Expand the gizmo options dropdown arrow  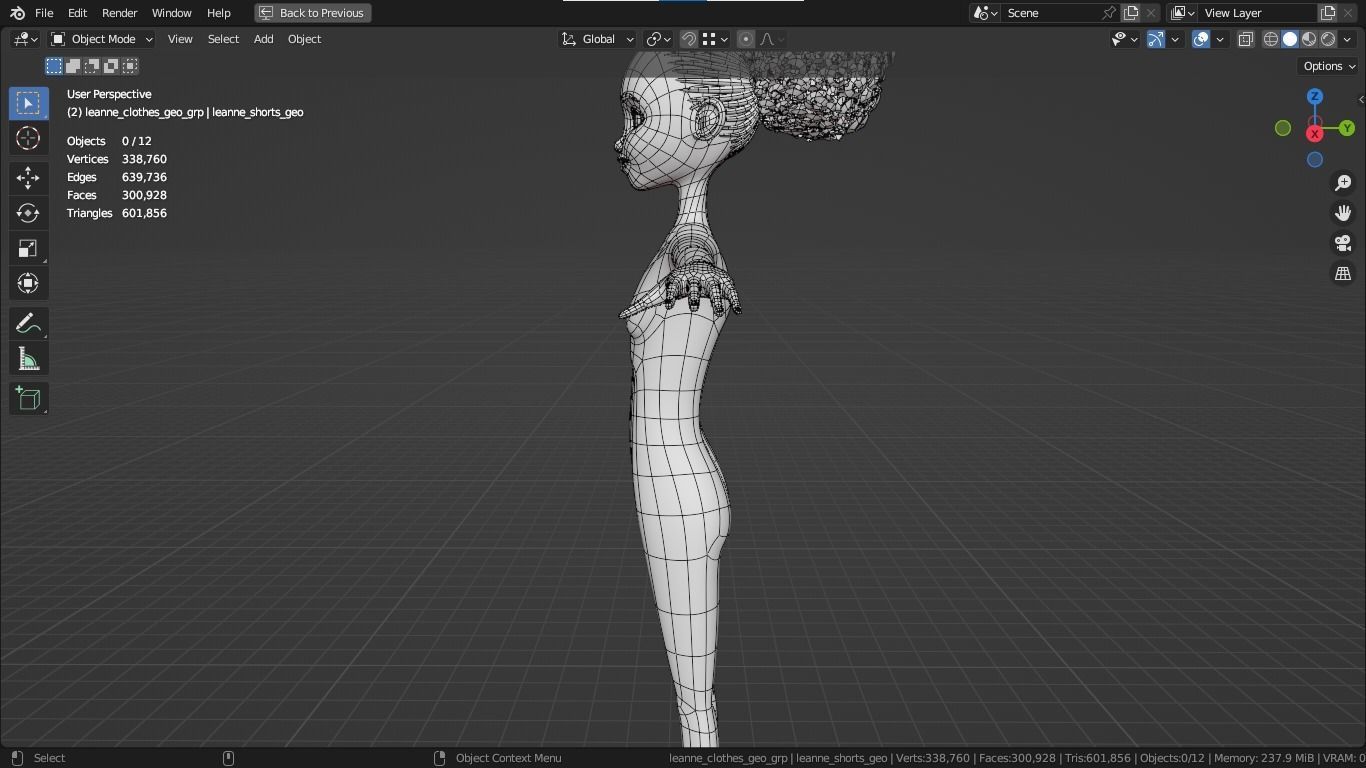(x=1175, y=39)
